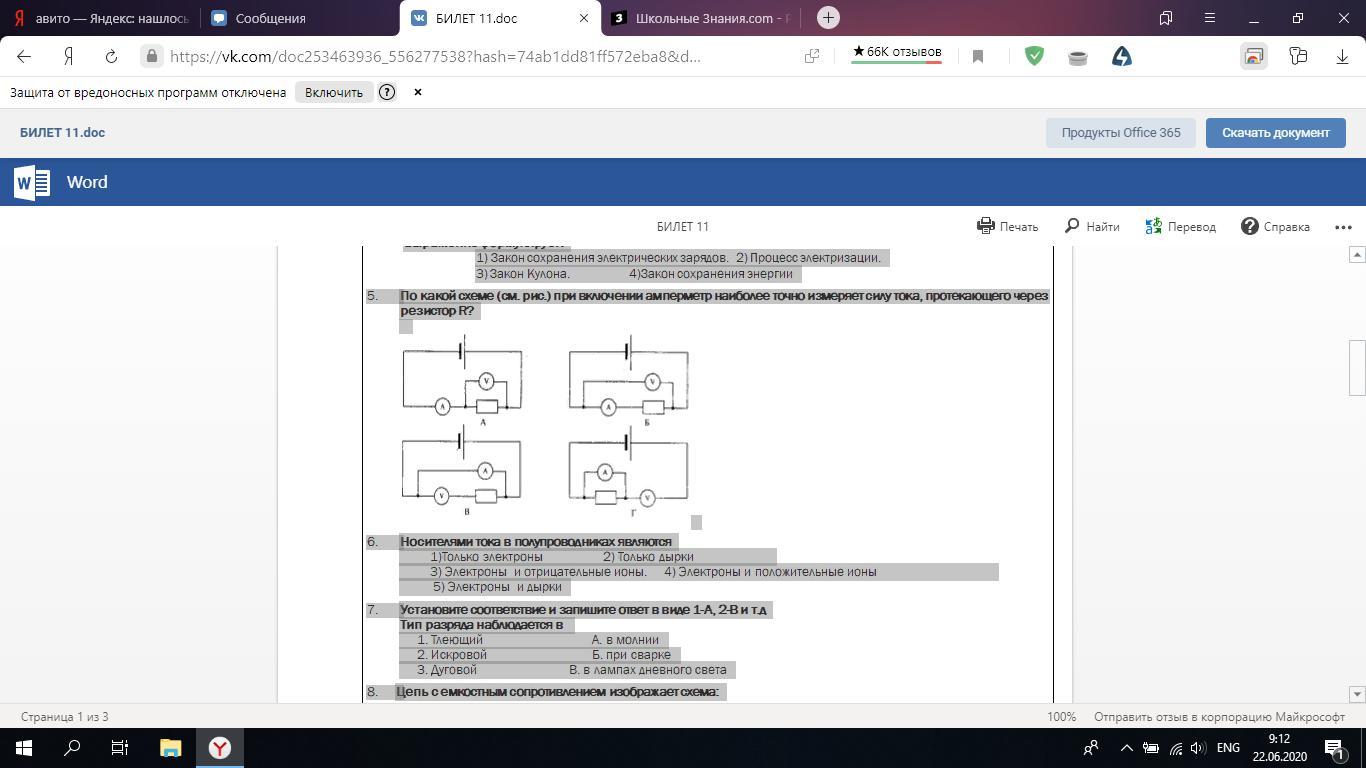The height and width of the screenshot is (768, 1366).
Task: Switch to the Школьные Знания.com tab
Action: tap(700, 18)
